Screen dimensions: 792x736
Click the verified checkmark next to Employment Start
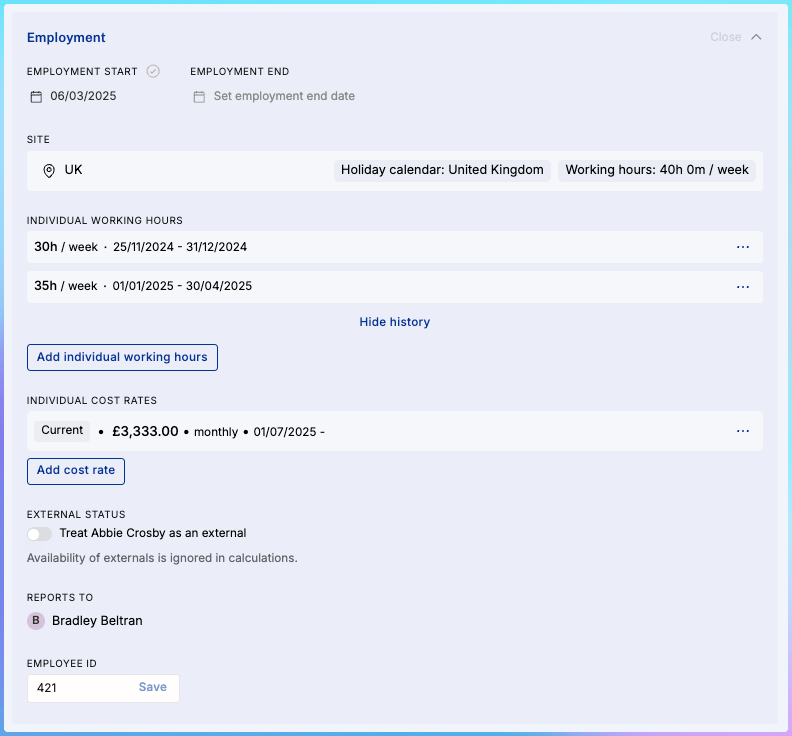(x=153, y=71)
